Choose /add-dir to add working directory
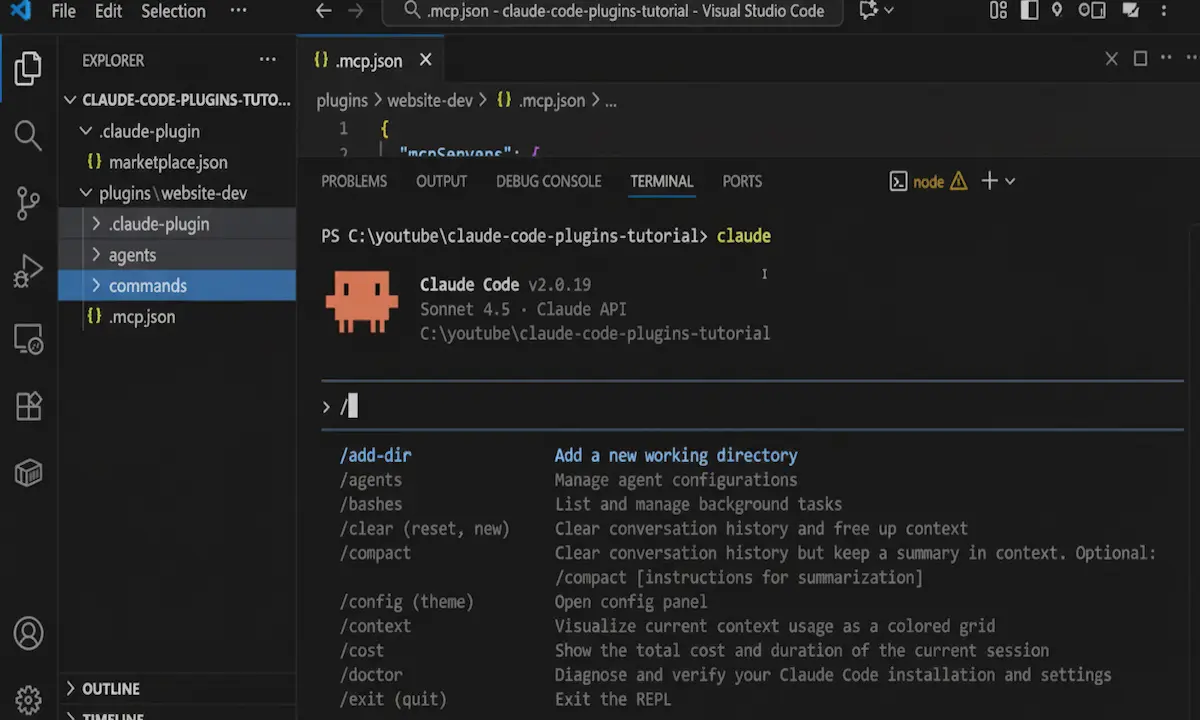Viewport: 1200px width, 720px height. tap(375, 455)
